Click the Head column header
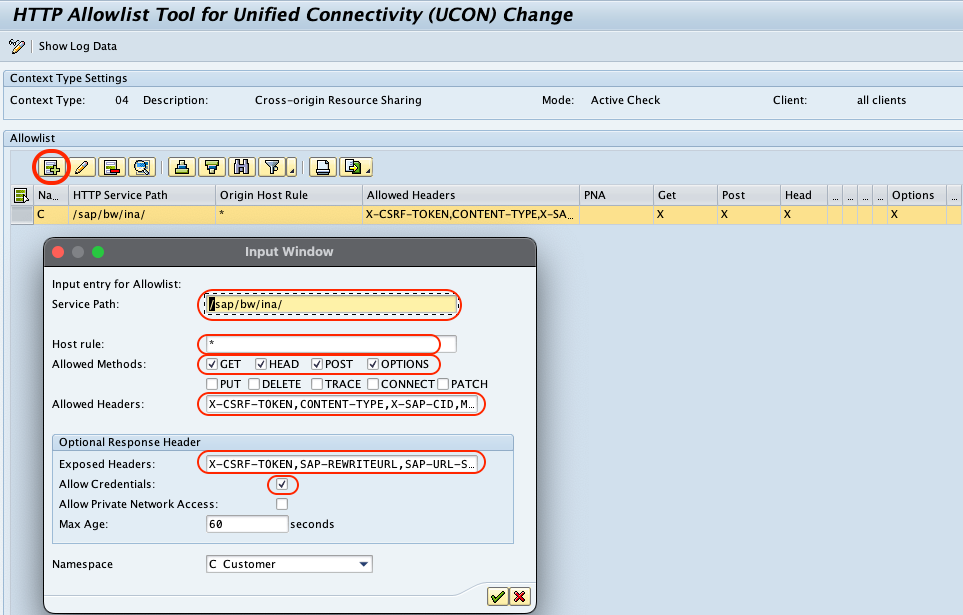Image resolution: width=963 pixels, height=615 pixels. click(x=804, y=195)
